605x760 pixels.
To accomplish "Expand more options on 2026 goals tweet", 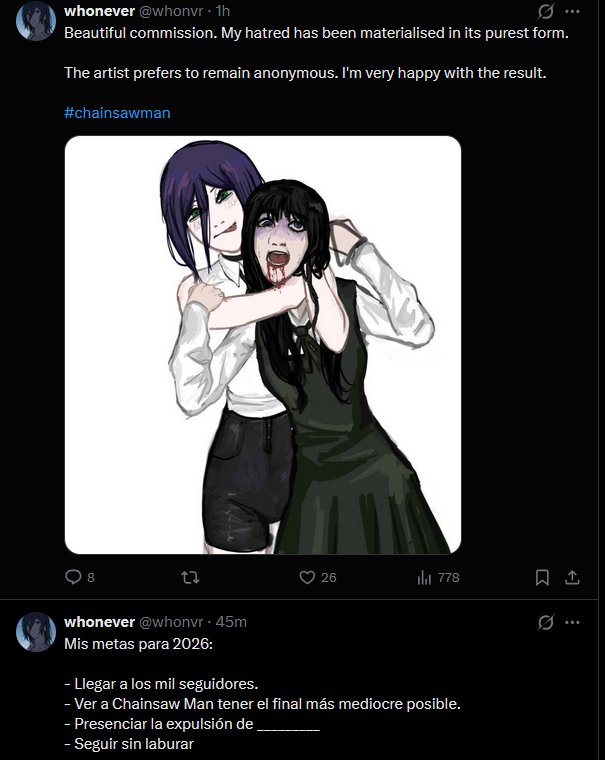I will pyautogui.click(x=573, y=622).
